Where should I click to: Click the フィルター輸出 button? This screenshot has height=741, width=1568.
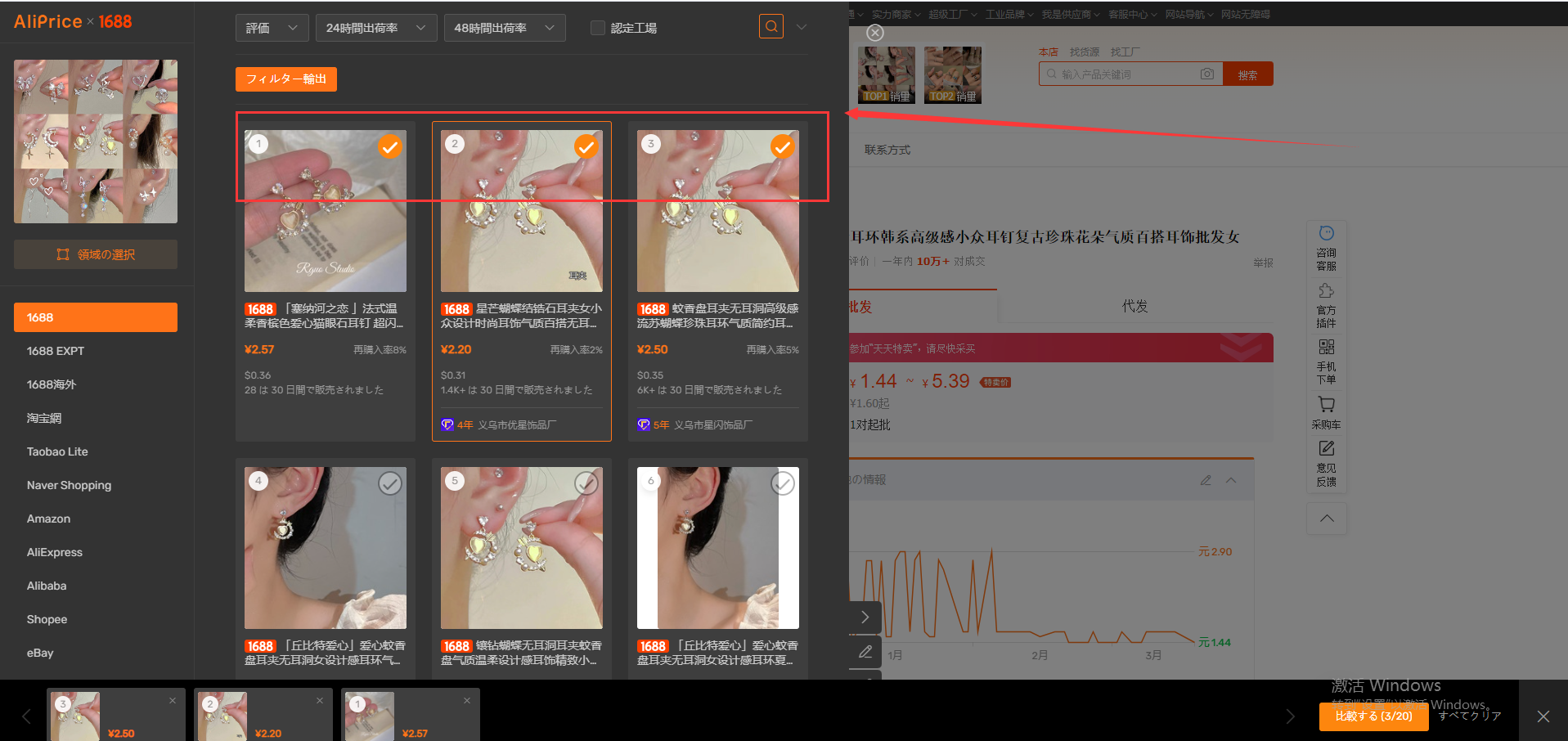[x=286, y=79]
